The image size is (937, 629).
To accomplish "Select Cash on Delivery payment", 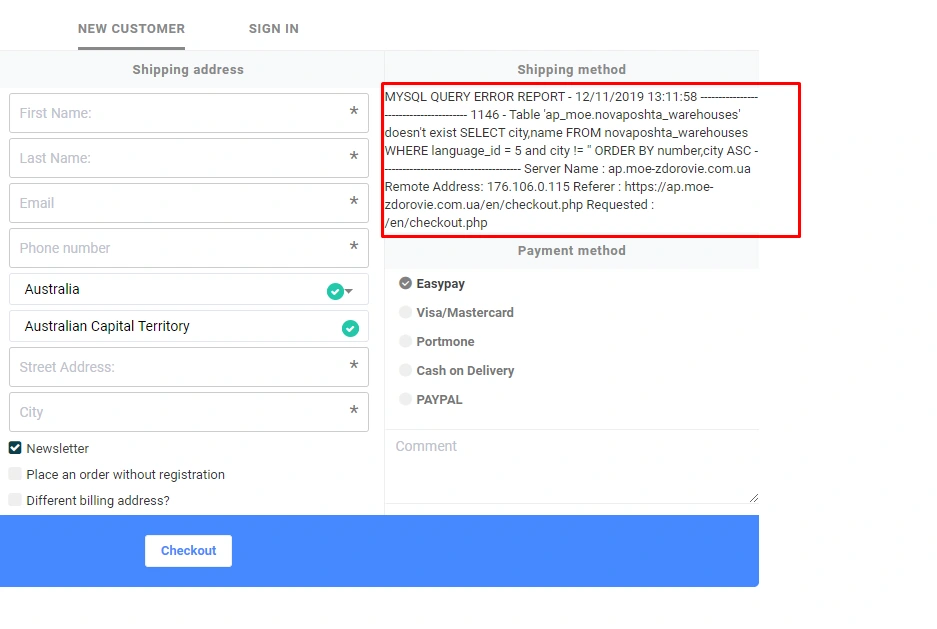I will pyautogui.click(x=406, y=370).
